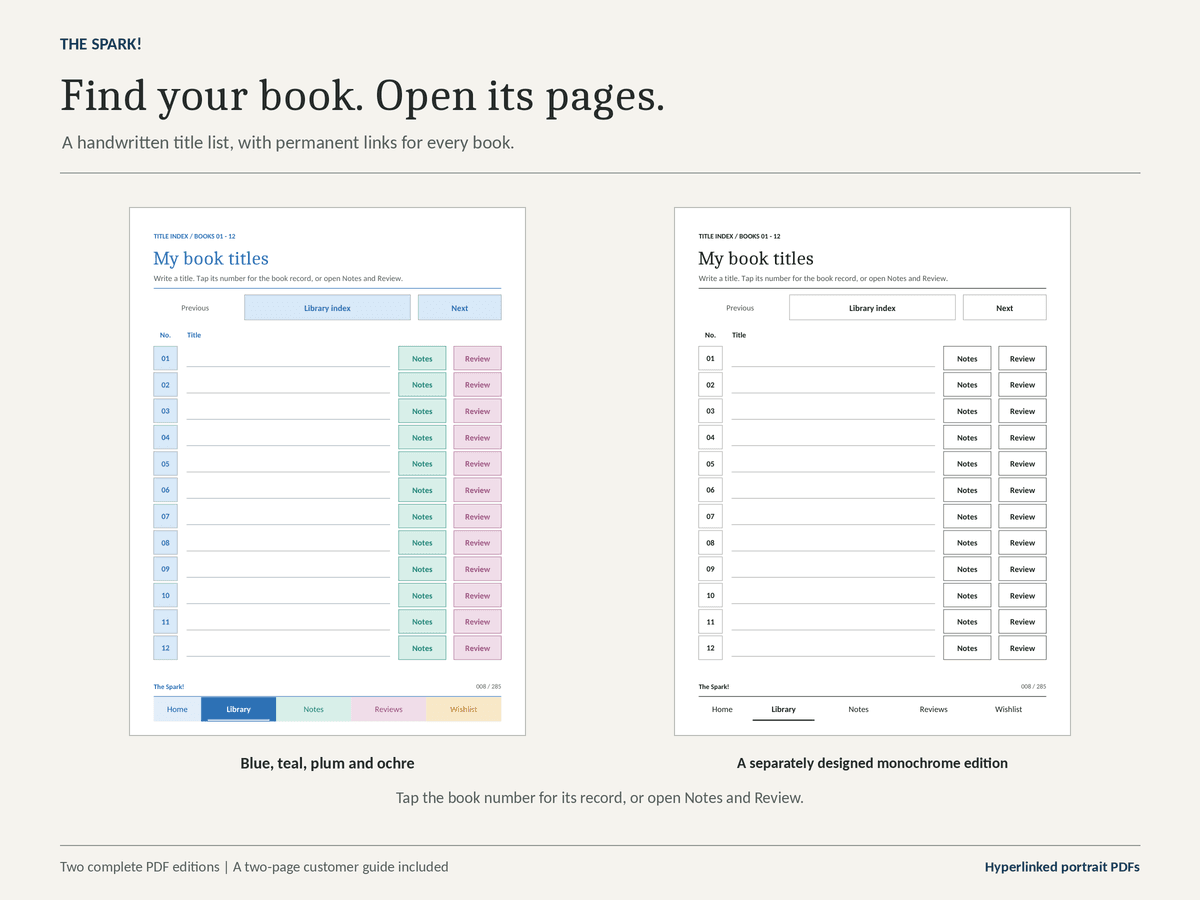
Task: Open Notes for book 06, monochrome edition
Action: click(967, 490)
